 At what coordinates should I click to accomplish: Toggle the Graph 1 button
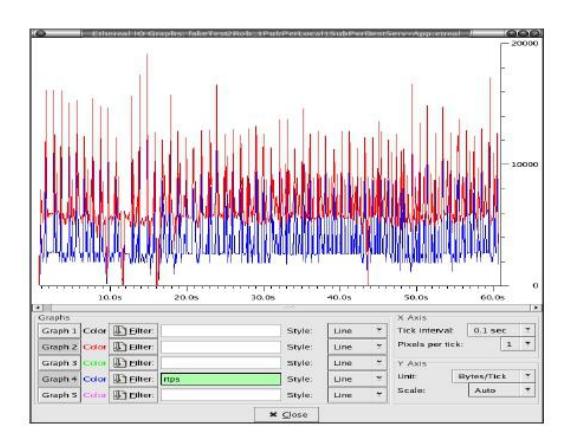[x=59, y=331]
